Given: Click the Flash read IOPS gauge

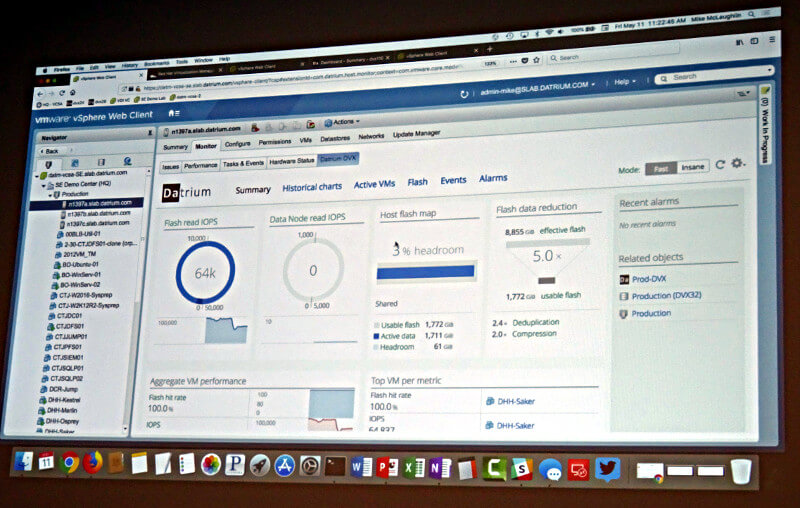Looking at the screenshot, I should pos(205,273).
